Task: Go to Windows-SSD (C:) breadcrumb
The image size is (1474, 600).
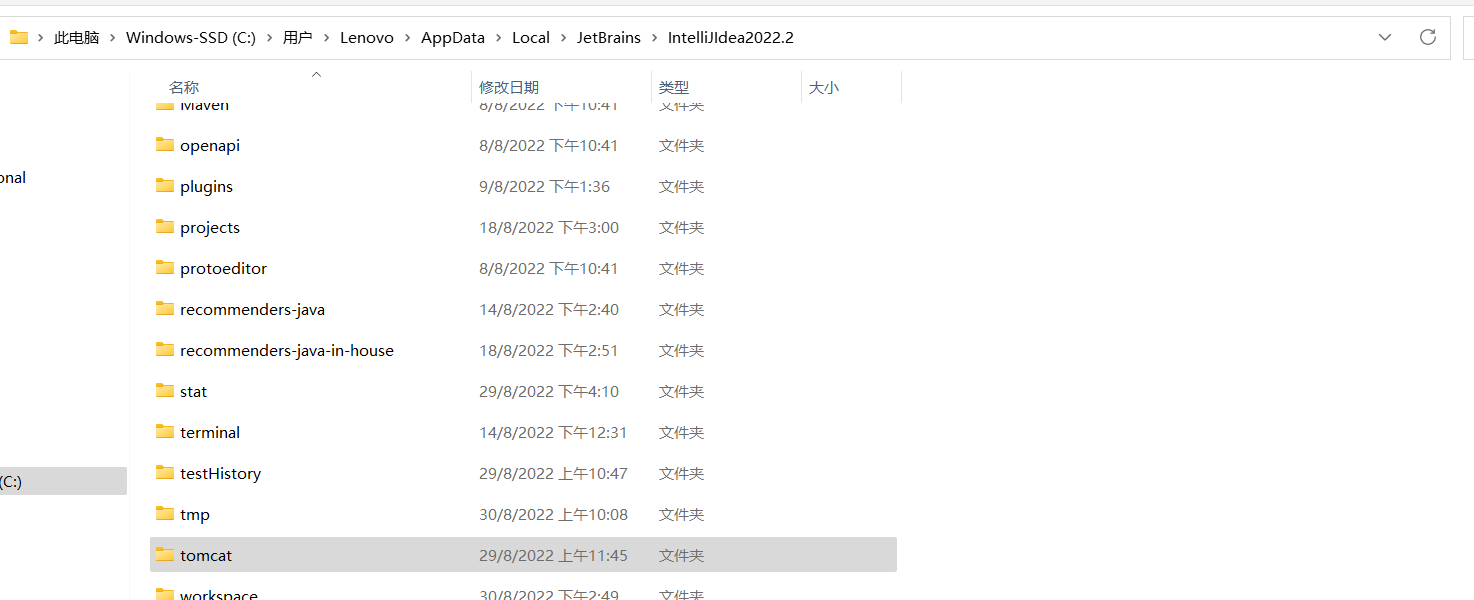Action: [191, 38]
